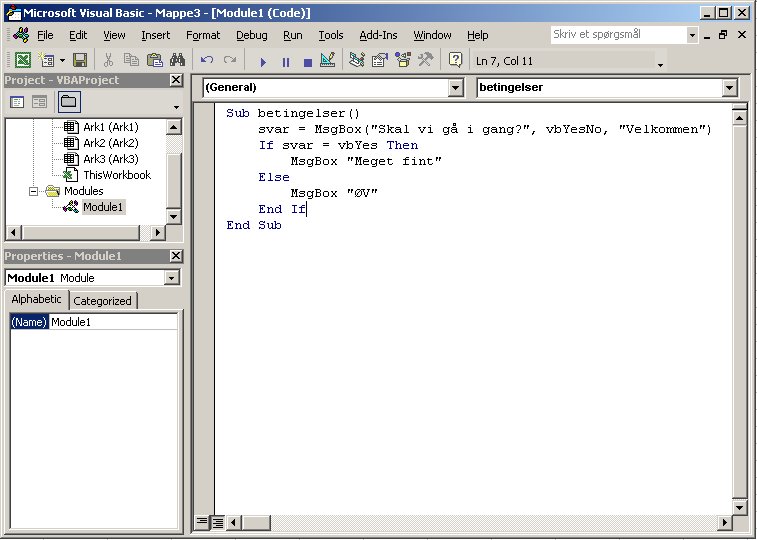Click the code window scroll up arrow
The width and height of the screenshot is (757, 540).
739,118
